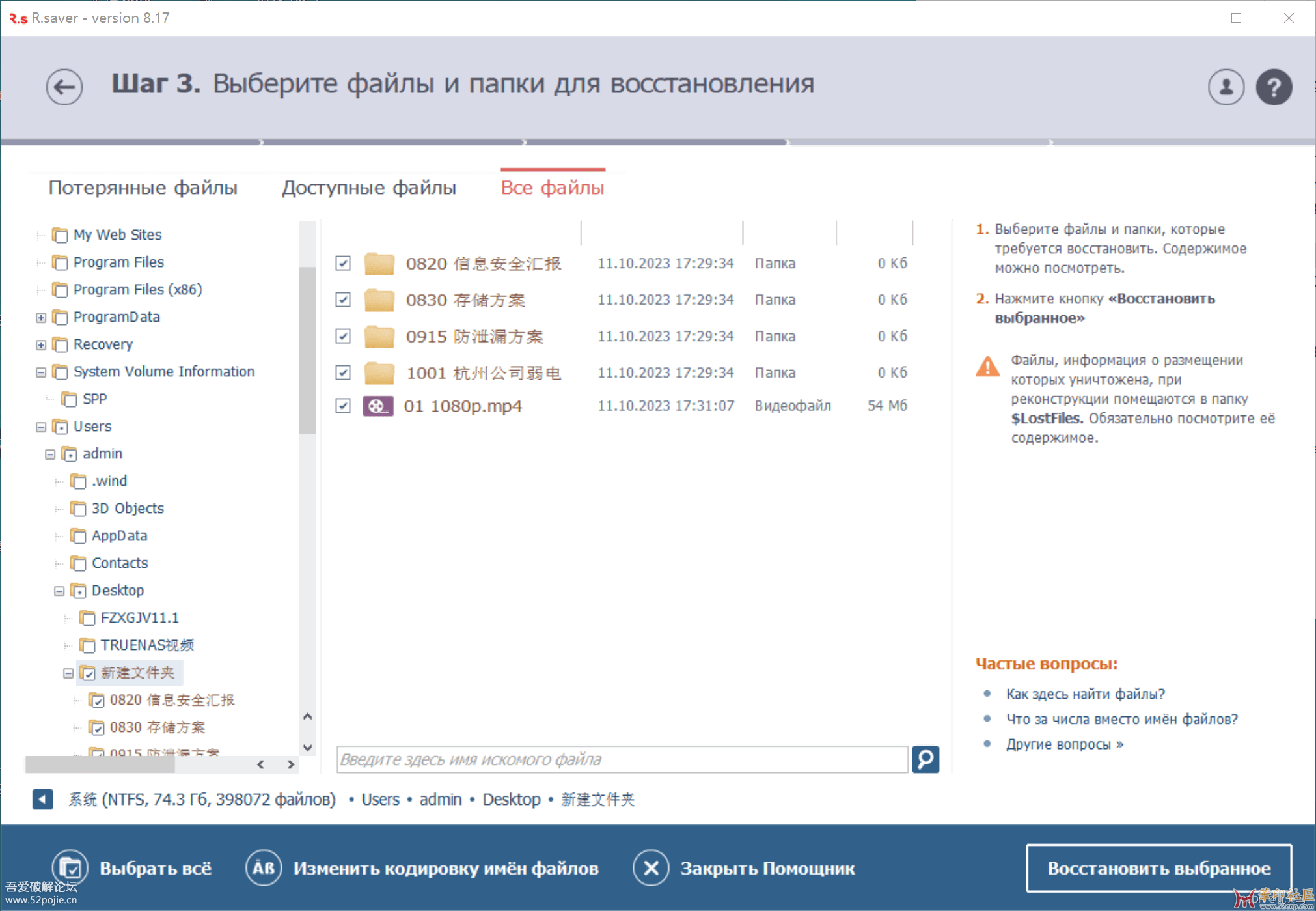1316x911 pixels.
Task: Switch to Доступные файлы tab
Action: (368, 188)
